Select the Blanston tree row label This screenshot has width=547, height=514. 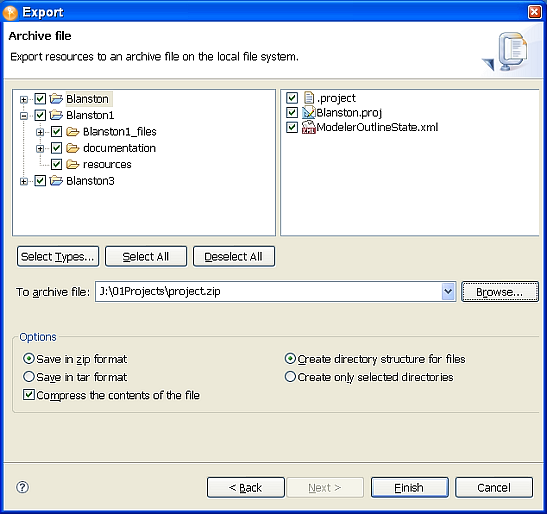(x=88, y=99)
